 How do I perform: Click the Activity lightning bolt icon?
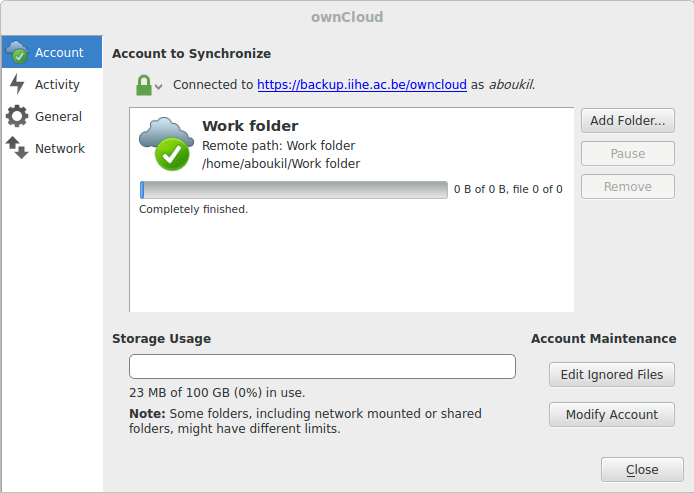(x=17, y=84)
